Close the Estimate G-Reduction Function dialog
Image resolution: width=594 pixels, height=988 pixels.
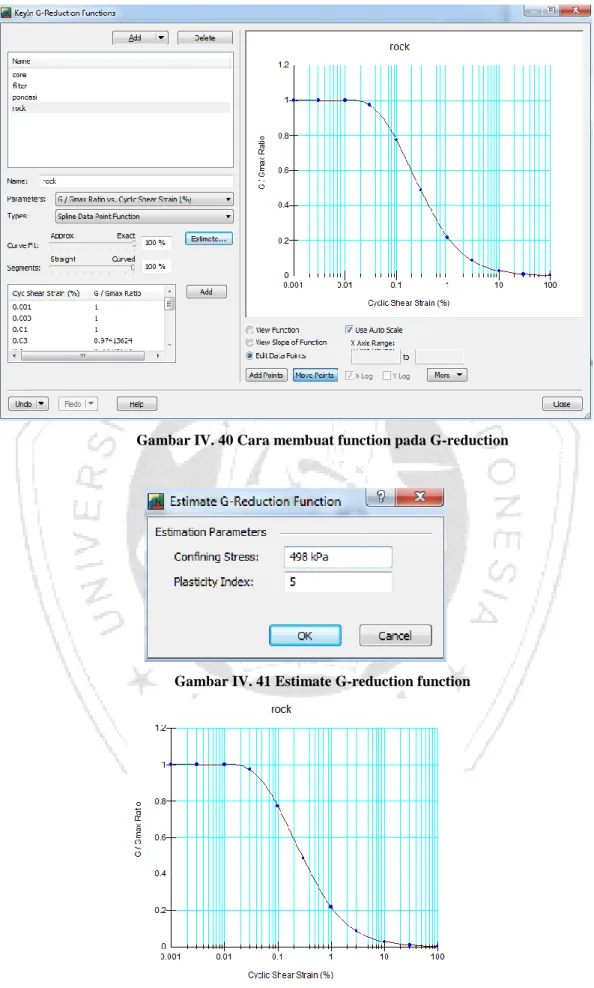[x=420, y=497]
